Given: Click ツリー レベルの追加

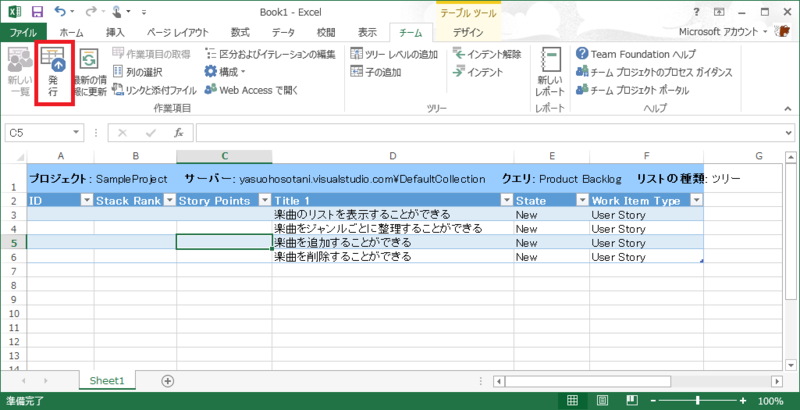Looking at the screenshot, I should (x=394, y=54).
